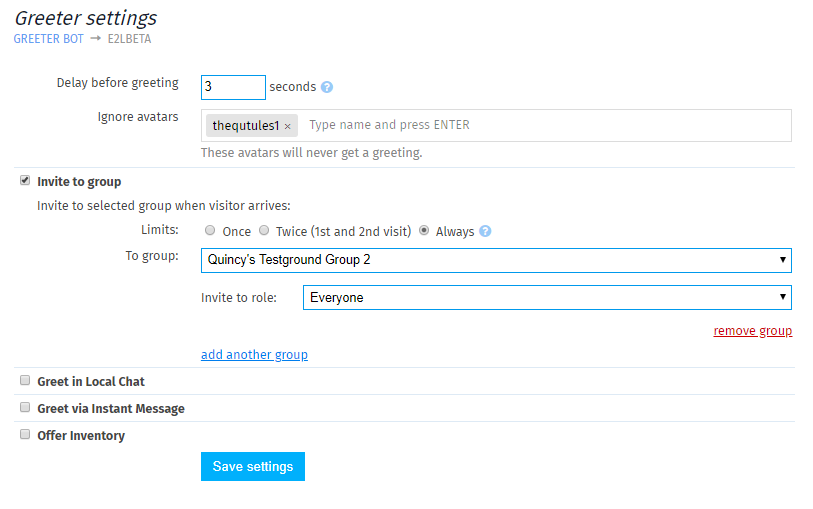The height and width of the screenshot is (509, 813).
Task: Open the To group dropdown
Action: (496, 260)
